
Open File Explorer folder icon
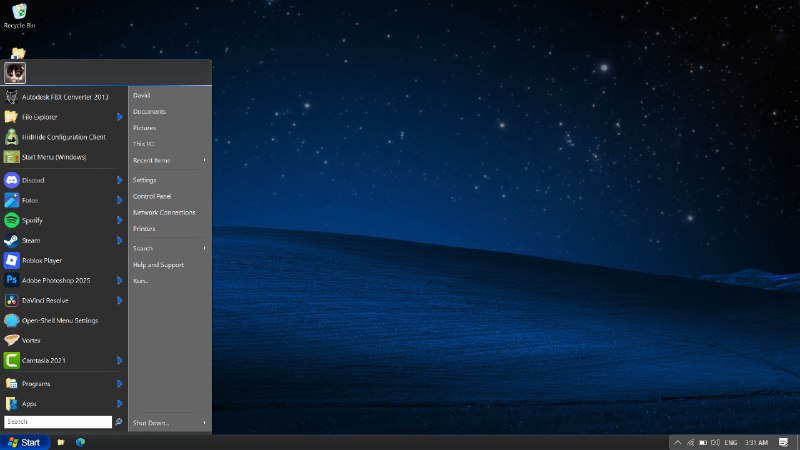tap(11, 117)
